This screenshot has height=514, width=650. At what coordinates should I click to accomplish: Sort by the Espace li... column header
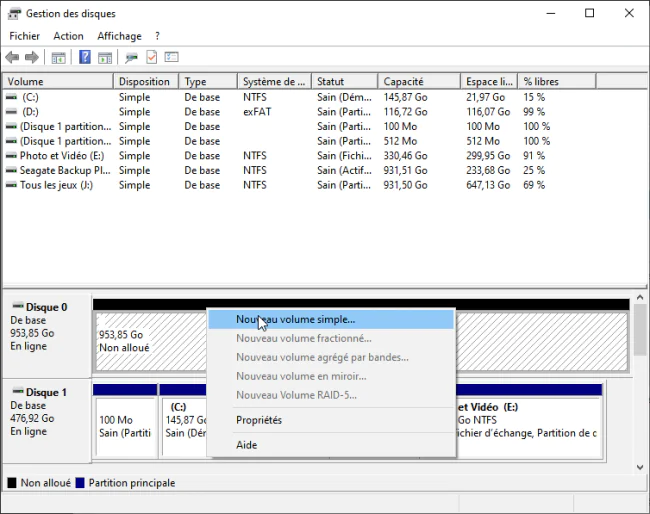[x=489, y=81]
